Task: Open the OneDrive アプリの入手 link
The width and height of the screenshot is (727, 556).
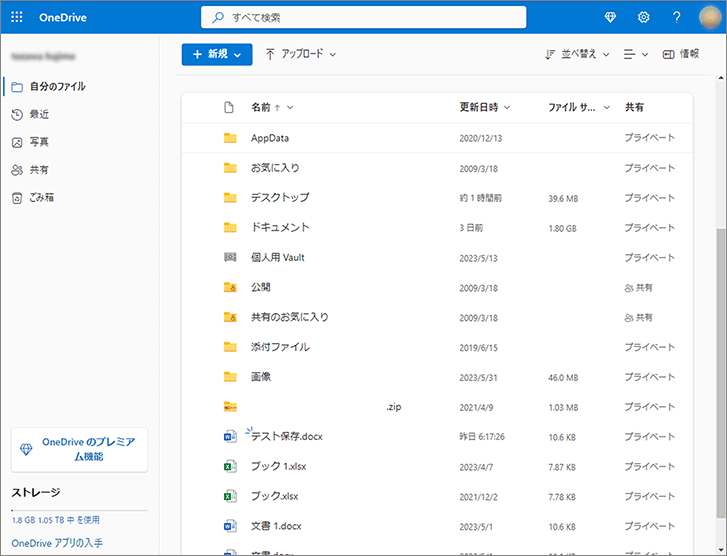Action: [x=57, y=543]
